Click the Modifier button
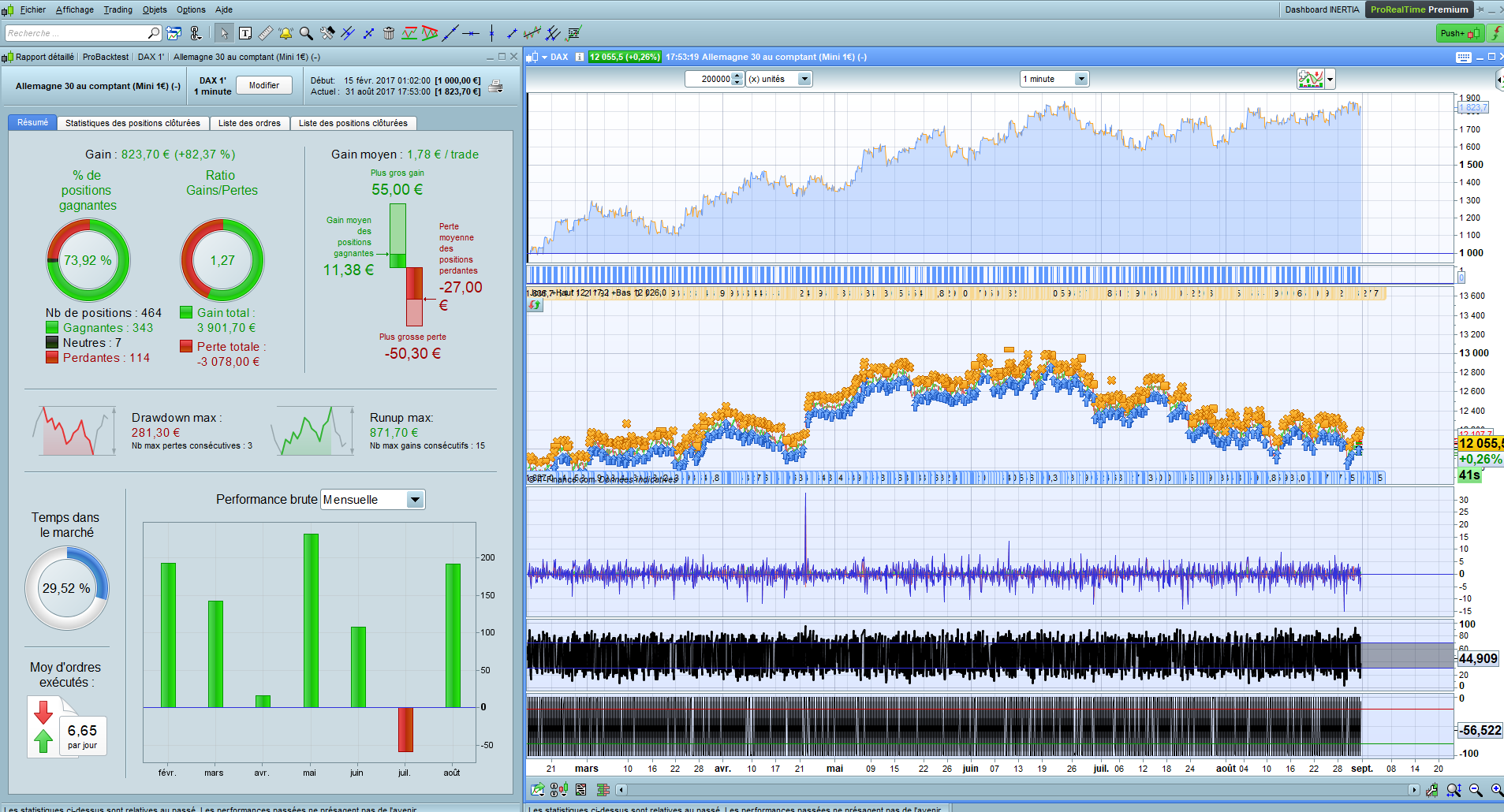1504x812 pixels. (x=264, y=85)
